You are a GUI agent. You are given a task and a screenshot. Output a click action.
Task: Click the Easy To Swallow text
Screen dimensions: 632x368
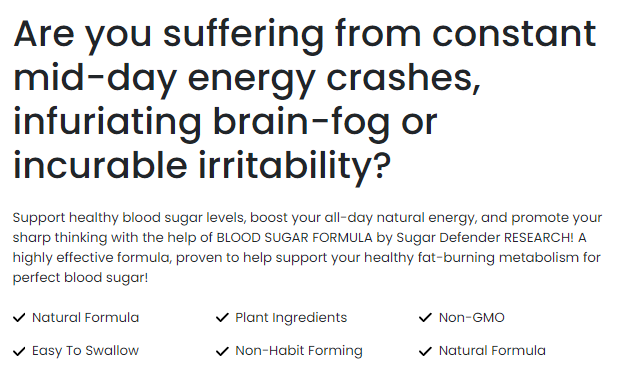point(85,351)
